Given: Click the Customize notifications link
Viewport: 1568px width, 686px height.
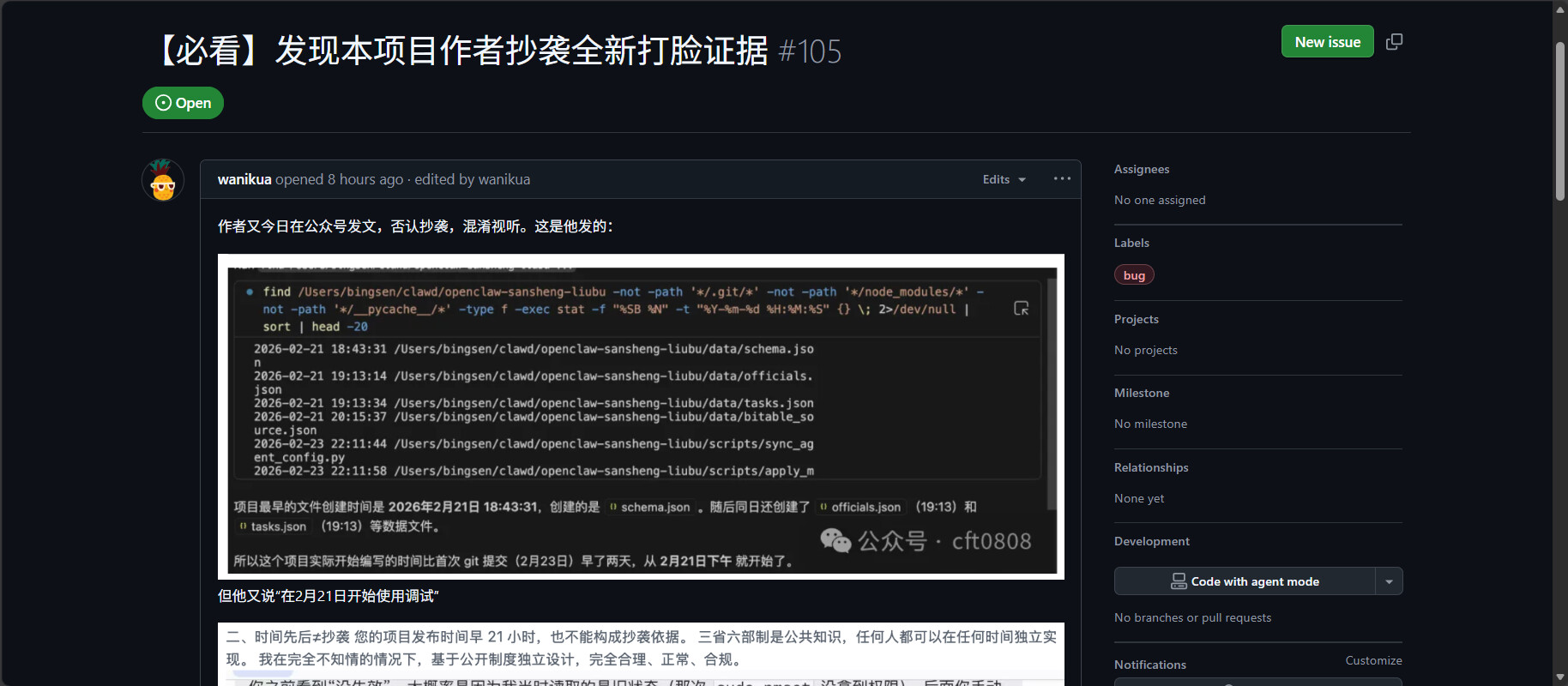Looking at the screenshot, I should coord(1373,660).
